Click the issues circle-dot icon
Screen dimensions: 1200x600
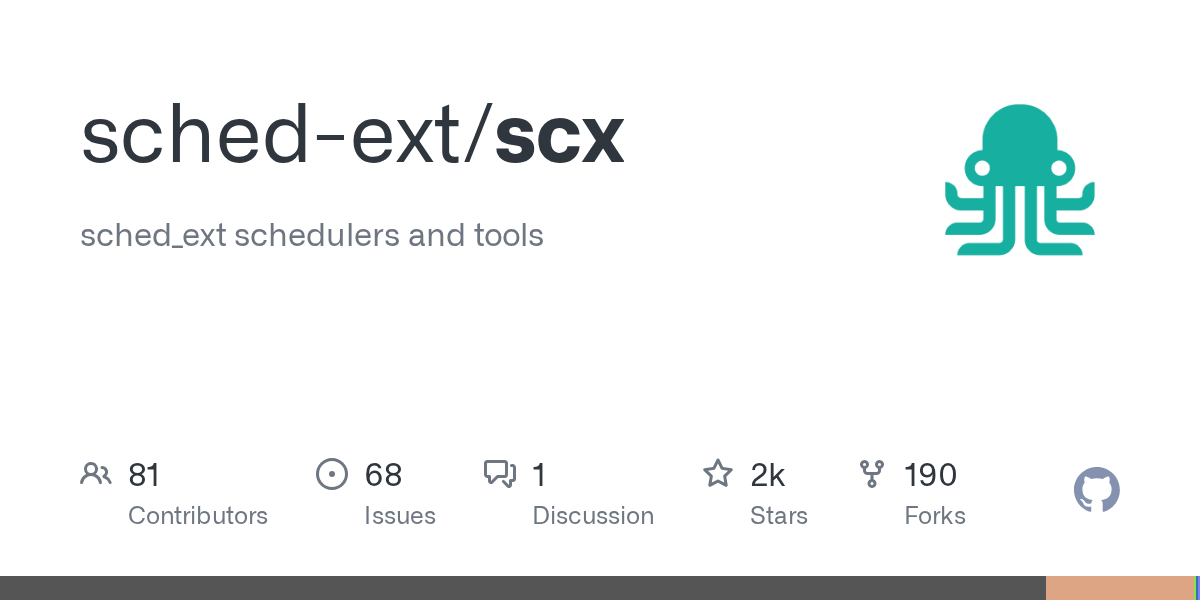pos(331,474)
